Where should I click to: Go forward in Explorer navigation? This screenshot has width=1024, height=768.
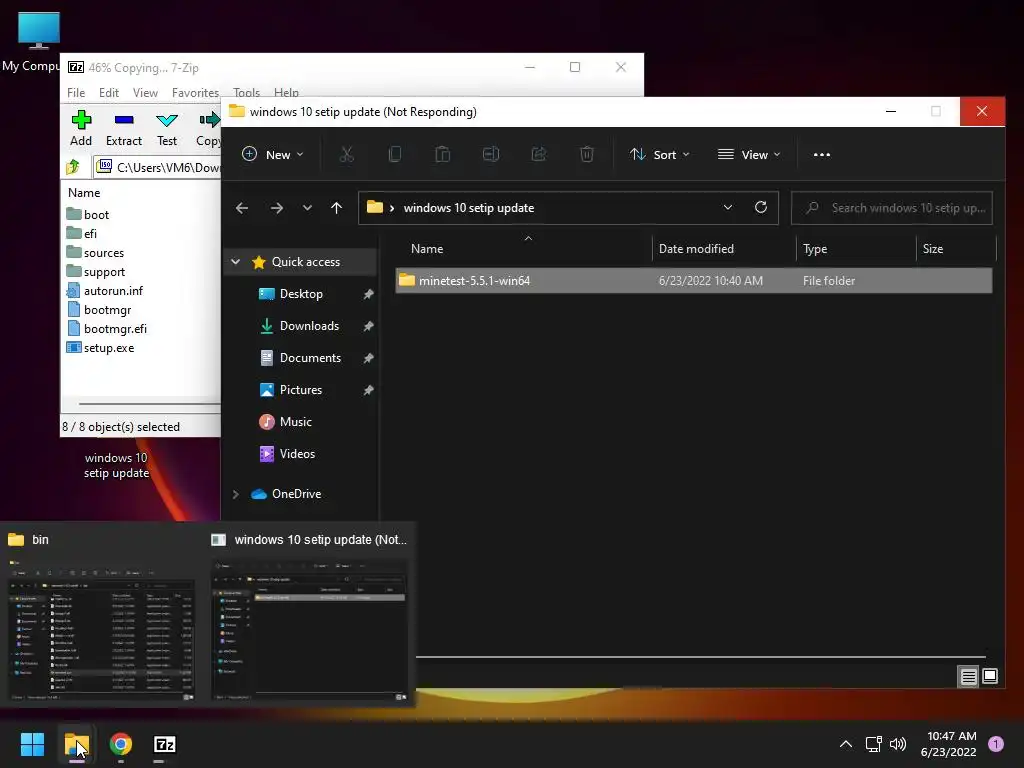pos(277,208)
